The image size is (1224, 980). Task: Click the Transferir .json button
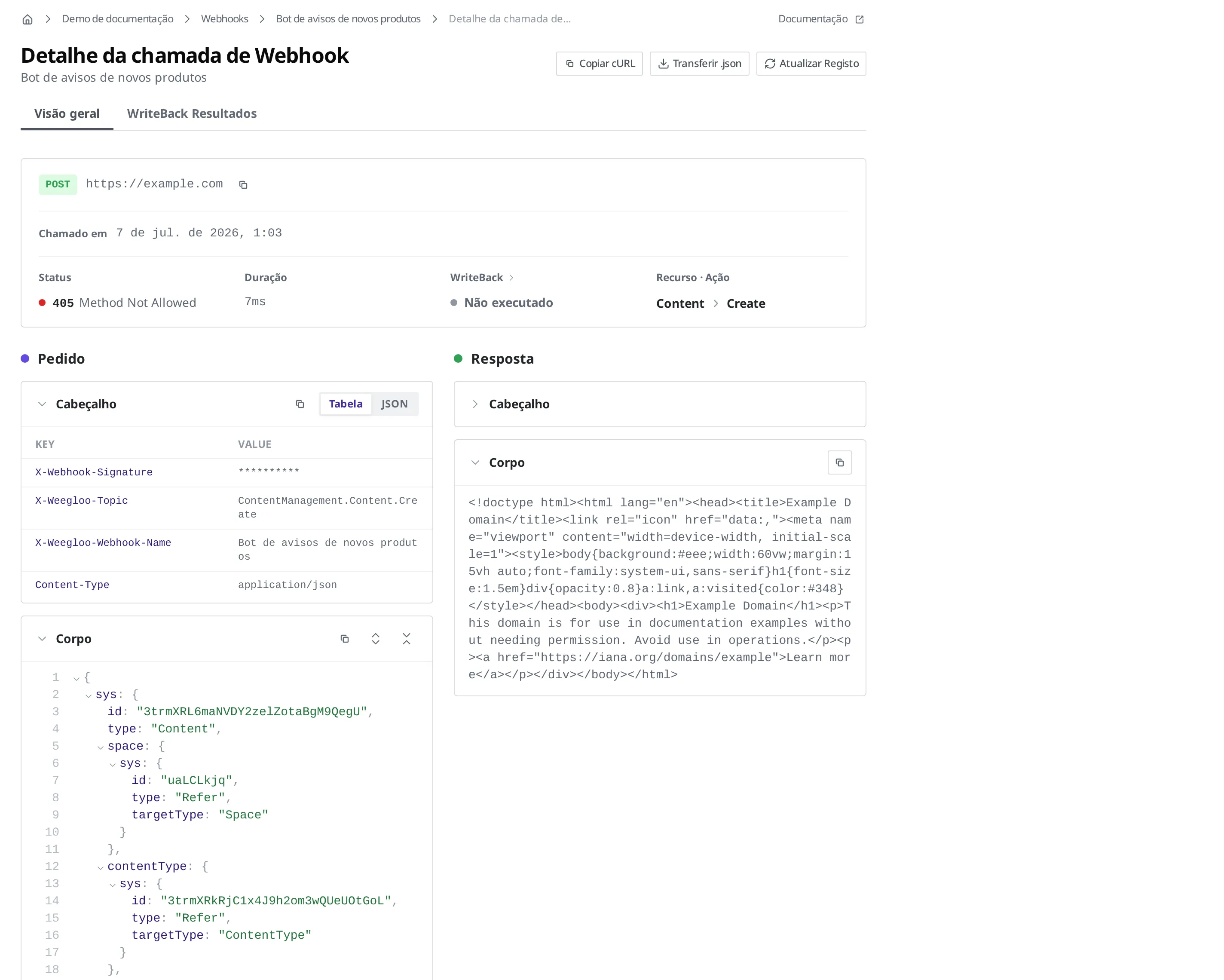click(699, 64)
